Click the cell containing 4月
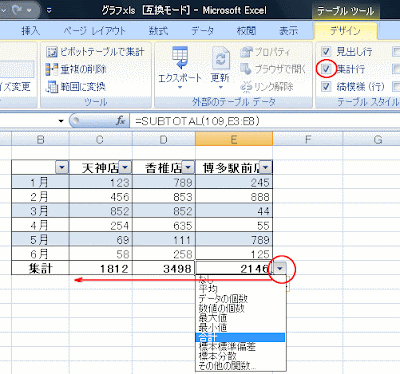The width and height of the screenshot is (400, 374). (40, 225)
